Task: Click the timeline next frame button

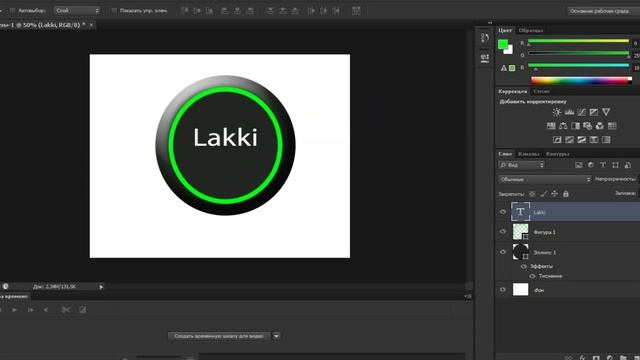Action: click(31, 310)
